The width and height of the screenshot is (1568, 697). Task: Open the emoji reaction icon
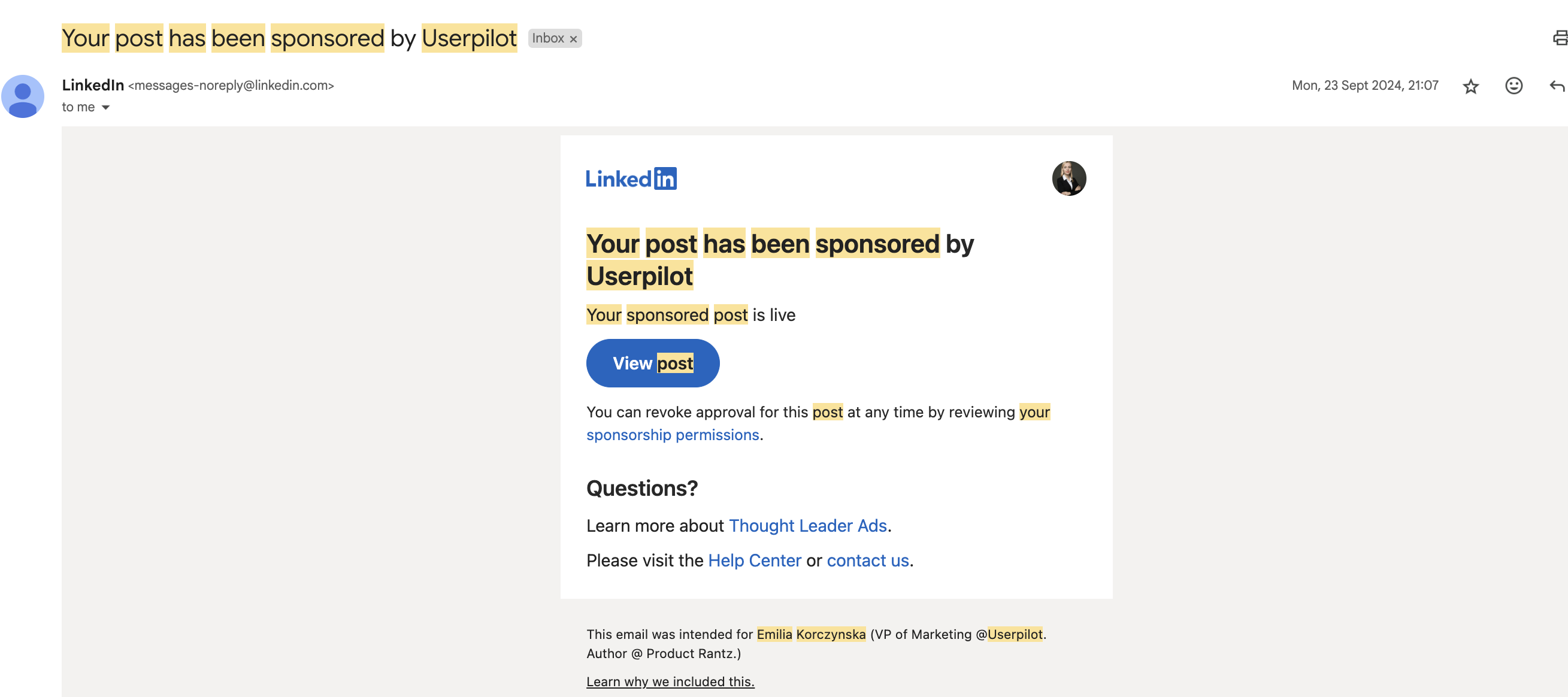pyautogui.click(x=1513, y=86)
